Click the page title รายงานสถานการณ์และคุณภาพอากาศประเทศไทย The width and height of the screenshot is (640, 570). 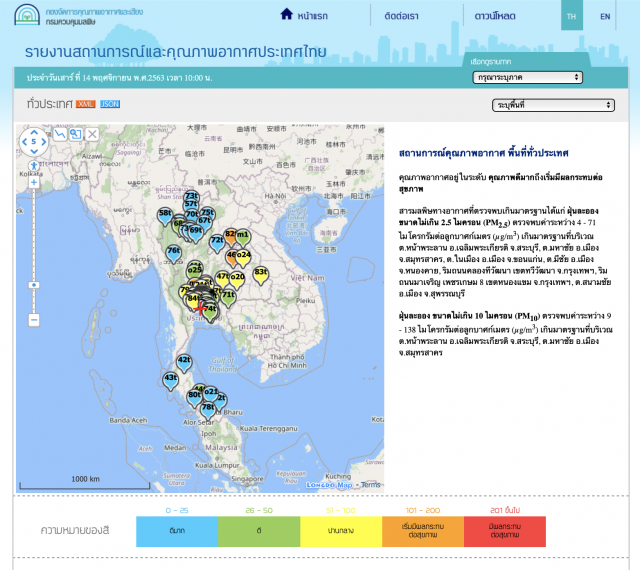click(176, 52)
